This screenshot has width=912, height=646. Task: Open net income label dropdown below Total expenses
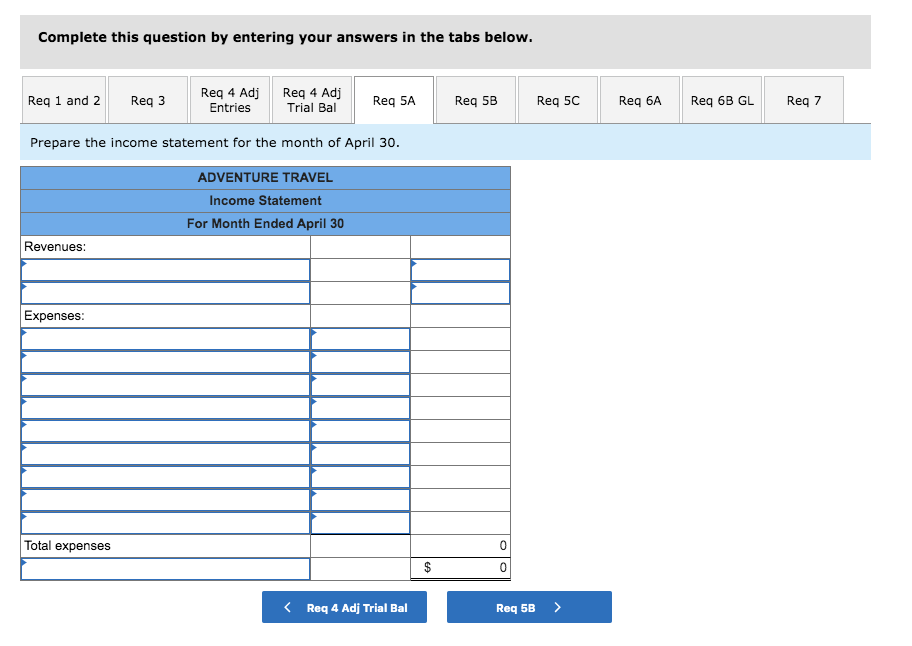tap(165, 569)
